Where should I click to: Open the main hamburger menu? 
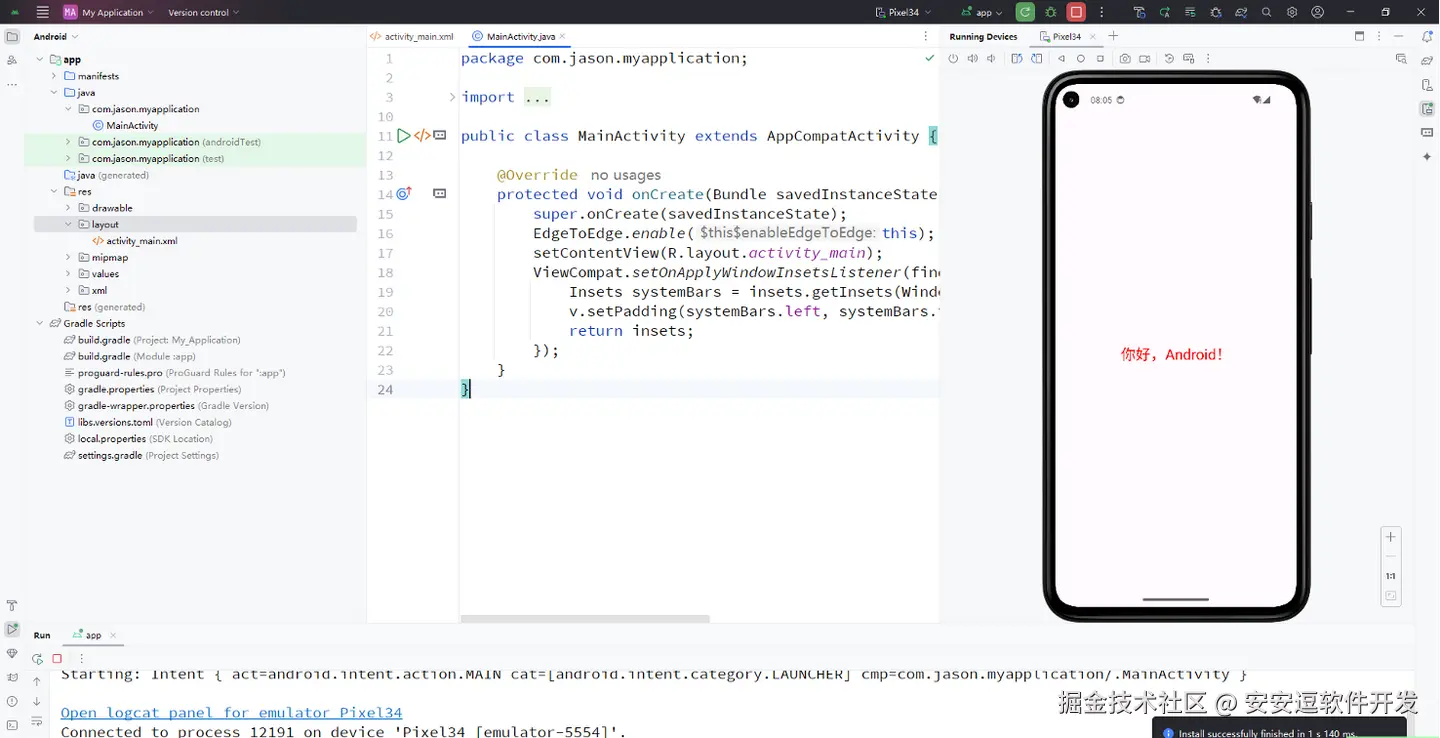point(42,12)
